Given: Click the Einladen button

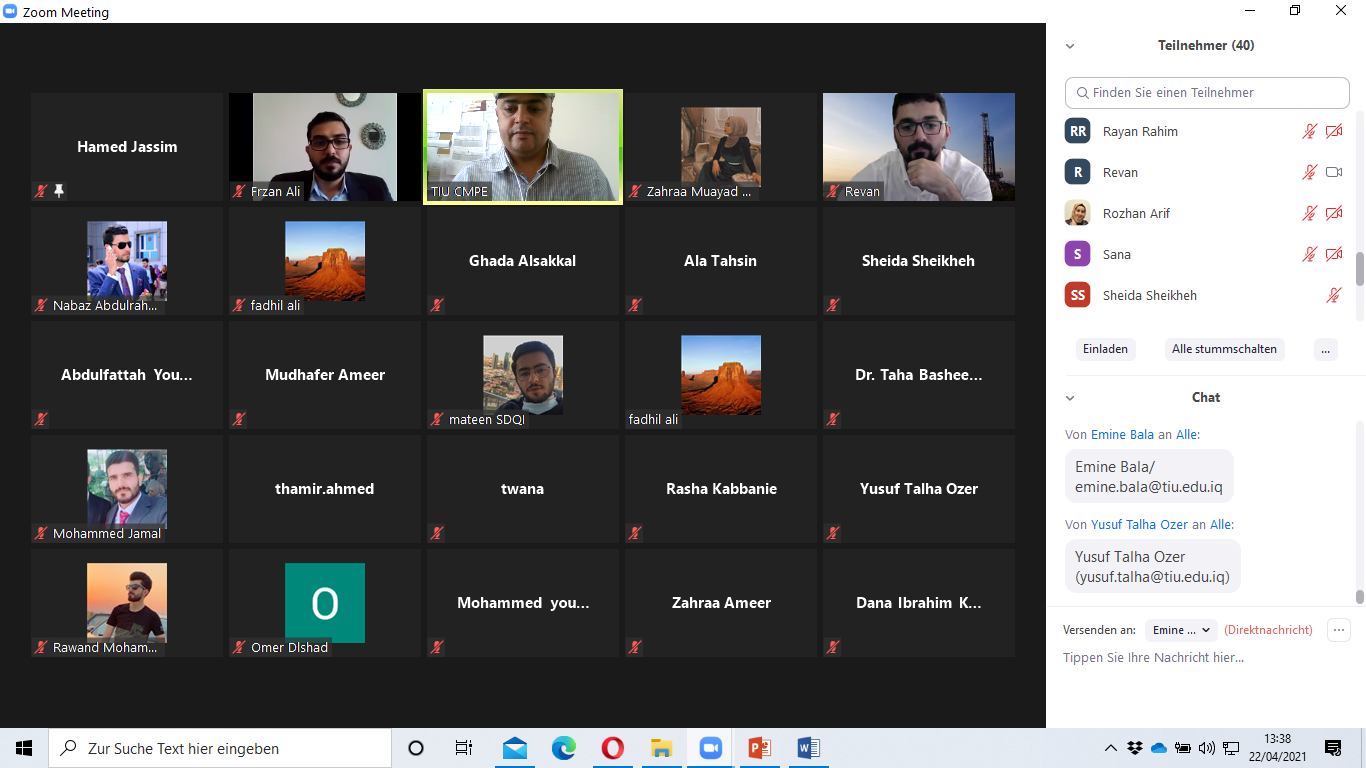Looking at the screenshot, I should click(x=1105, y=349).
